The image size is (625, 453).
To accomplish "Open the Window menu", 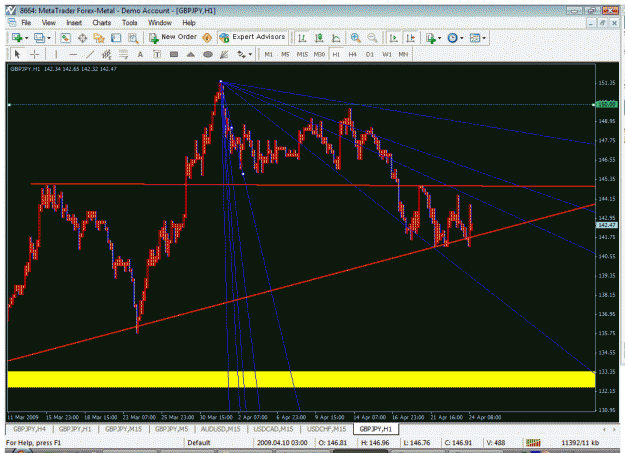I will [x=160, y=23].
